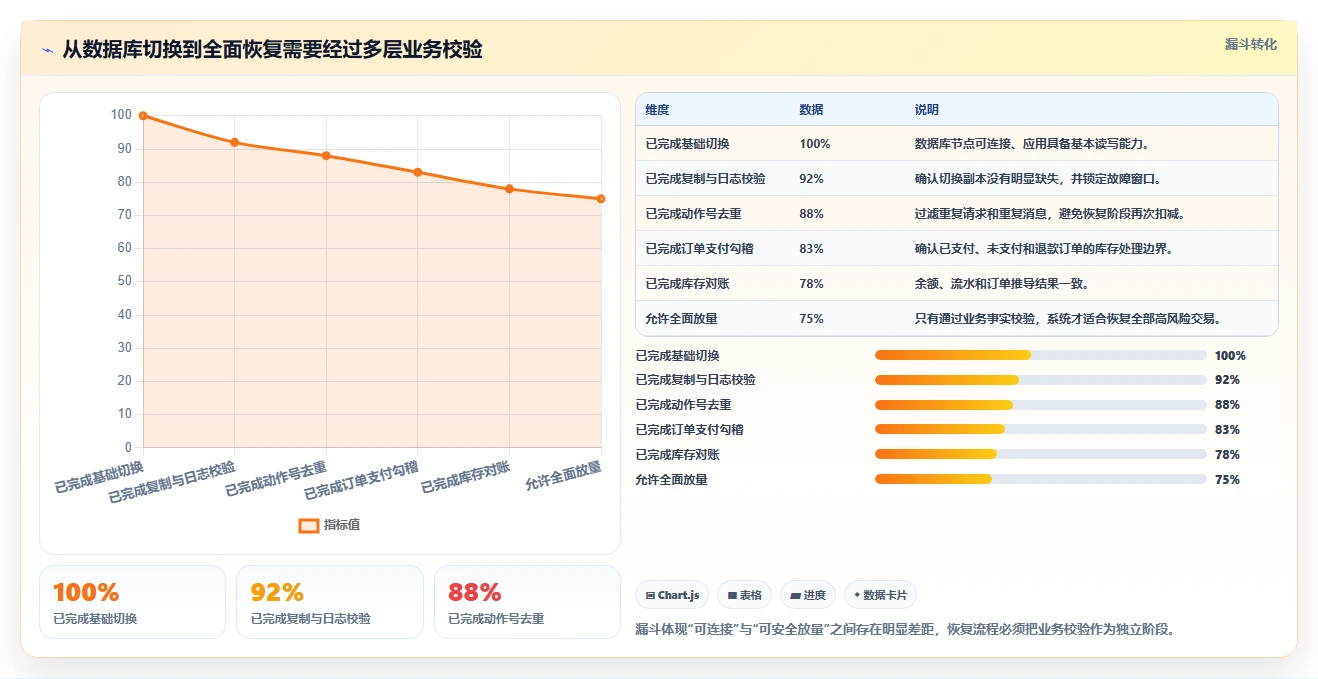
Task: Click the 75% value in the table
Action: click(x=812, y=319)
